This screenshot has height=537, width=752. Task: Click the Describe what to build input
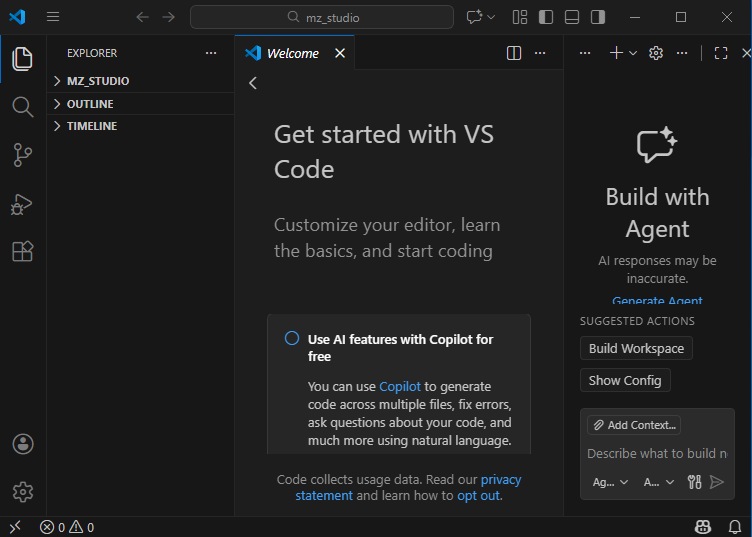pyautogui.click(x=657, y=454)
